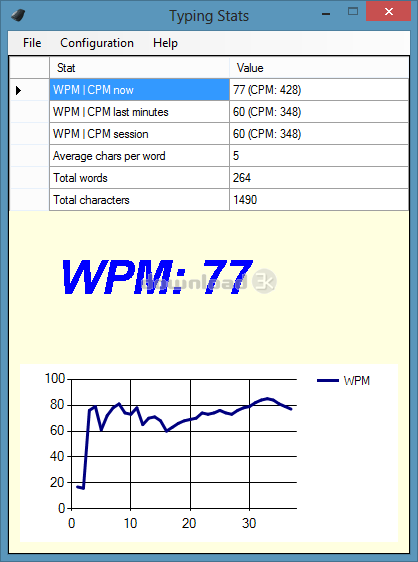418x562 pixels.
Task: Open the Configuration menu
Action: 97,43
